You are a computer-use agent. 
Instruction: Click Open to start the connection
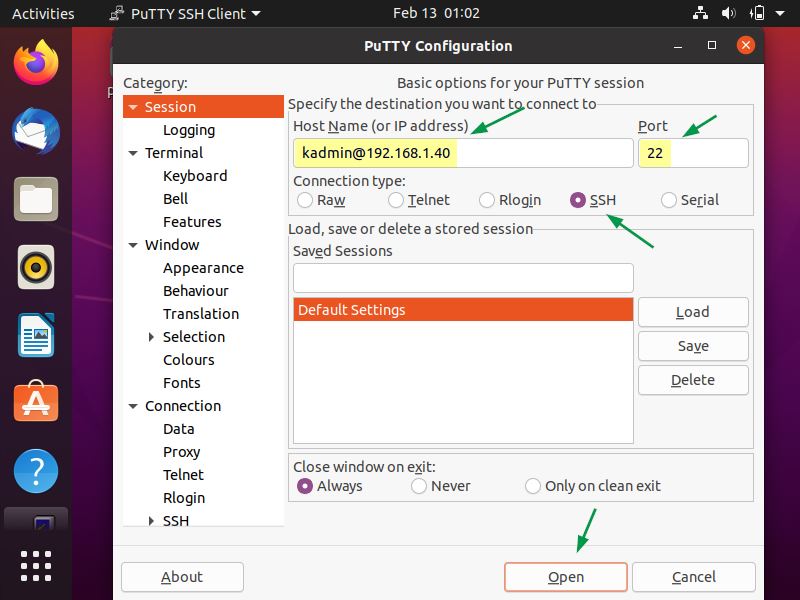pos(566,577)
